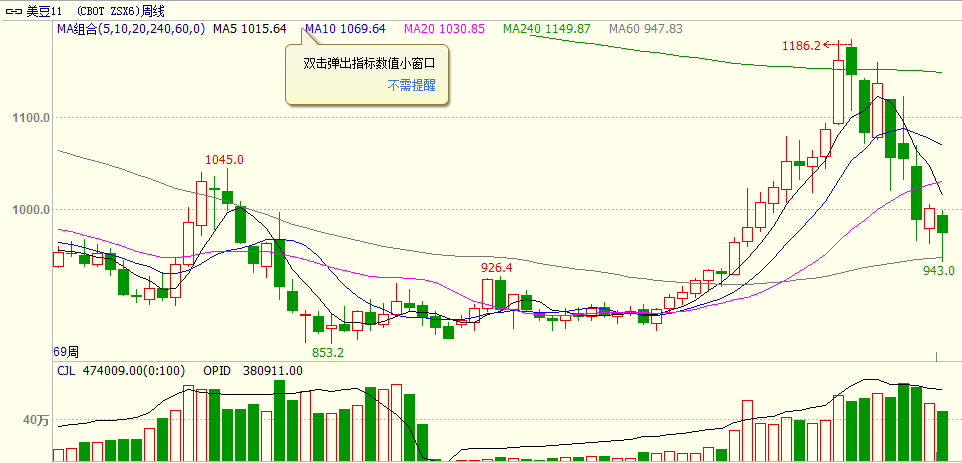Select the MA20 1030.85 label
This screenshot has height=463, width=962.
coord(444,29)
